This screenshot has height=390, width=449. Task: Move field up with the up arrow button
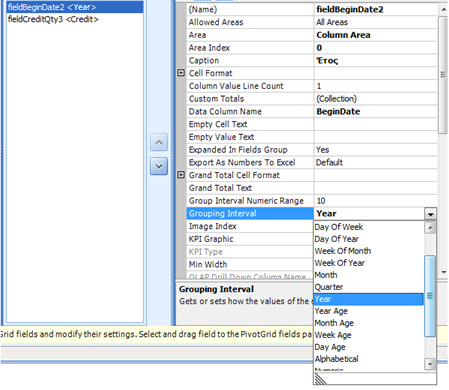(159, 142)
